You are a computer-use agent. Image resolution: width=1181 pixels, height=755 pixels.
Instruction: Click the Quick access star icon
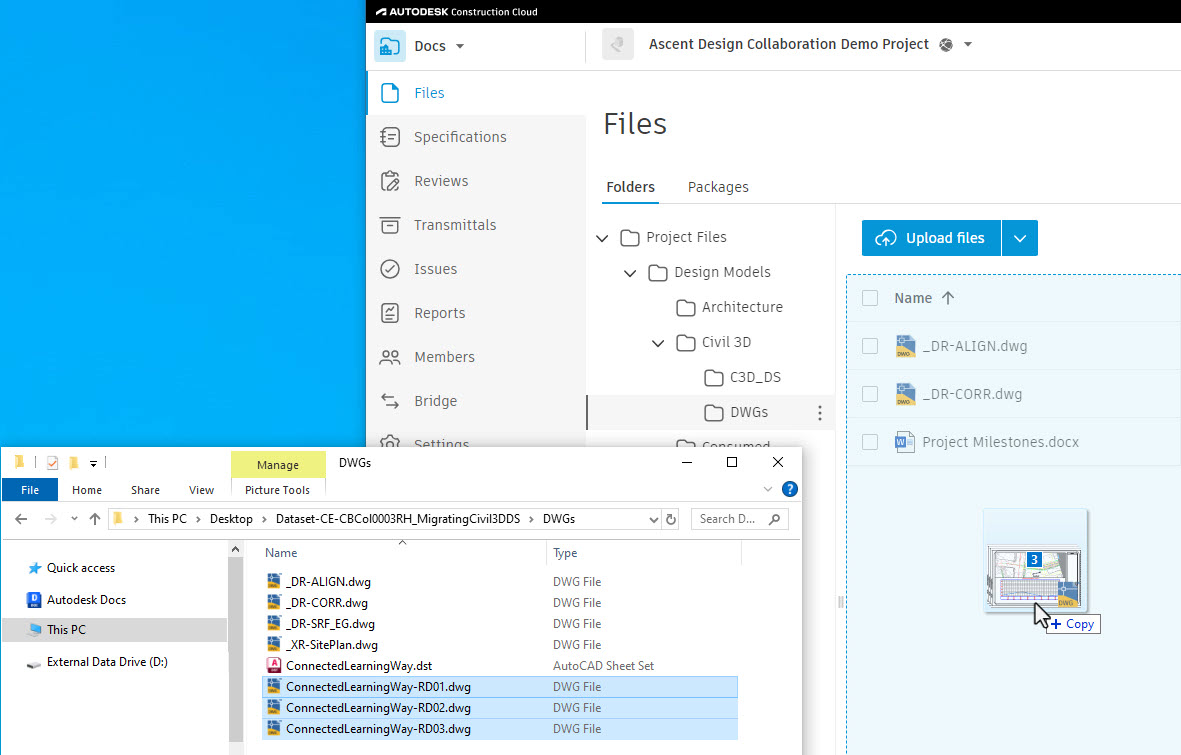click(x=34, y=568)
